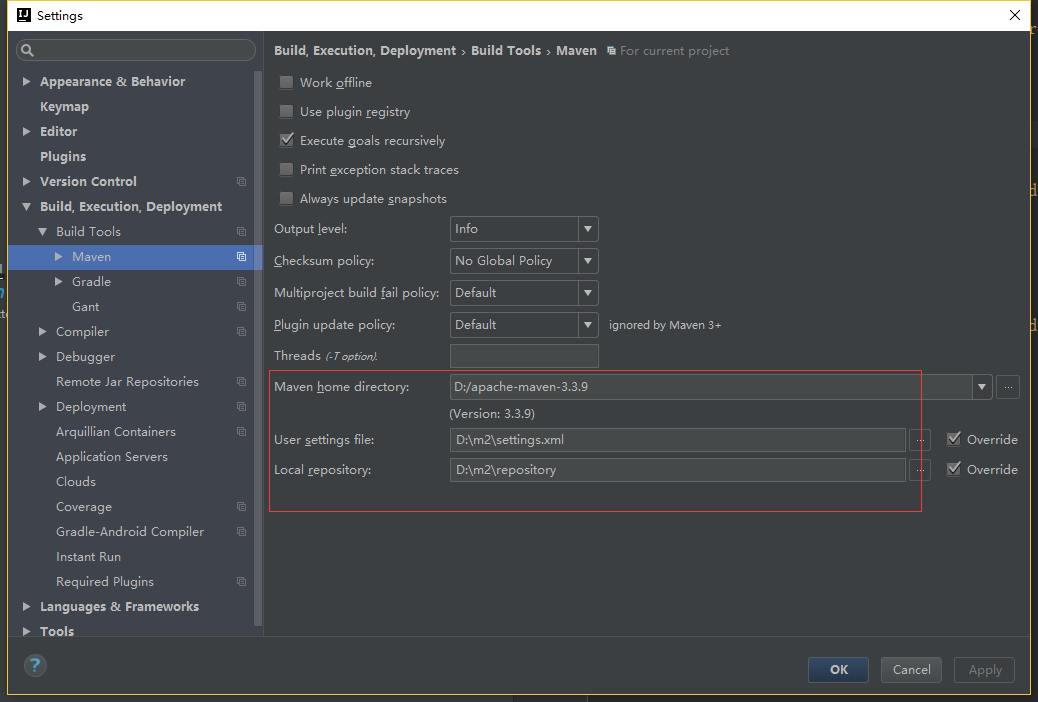The height and width of the screenshot is (702, 1038).
Task: Open the Checksum policy dropdown
Action: 588,261
